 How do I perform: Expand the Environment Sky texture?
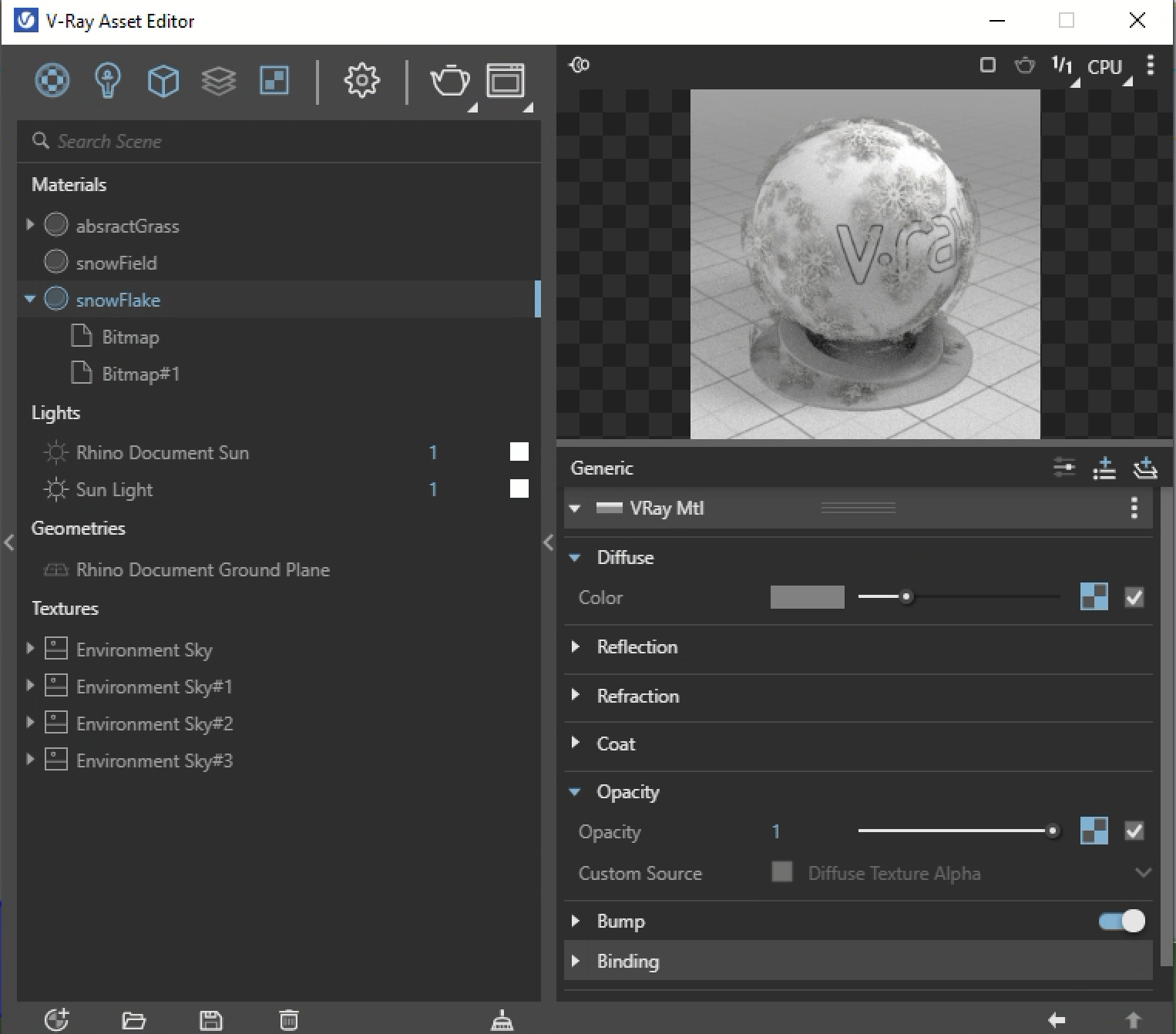(30, 649)
